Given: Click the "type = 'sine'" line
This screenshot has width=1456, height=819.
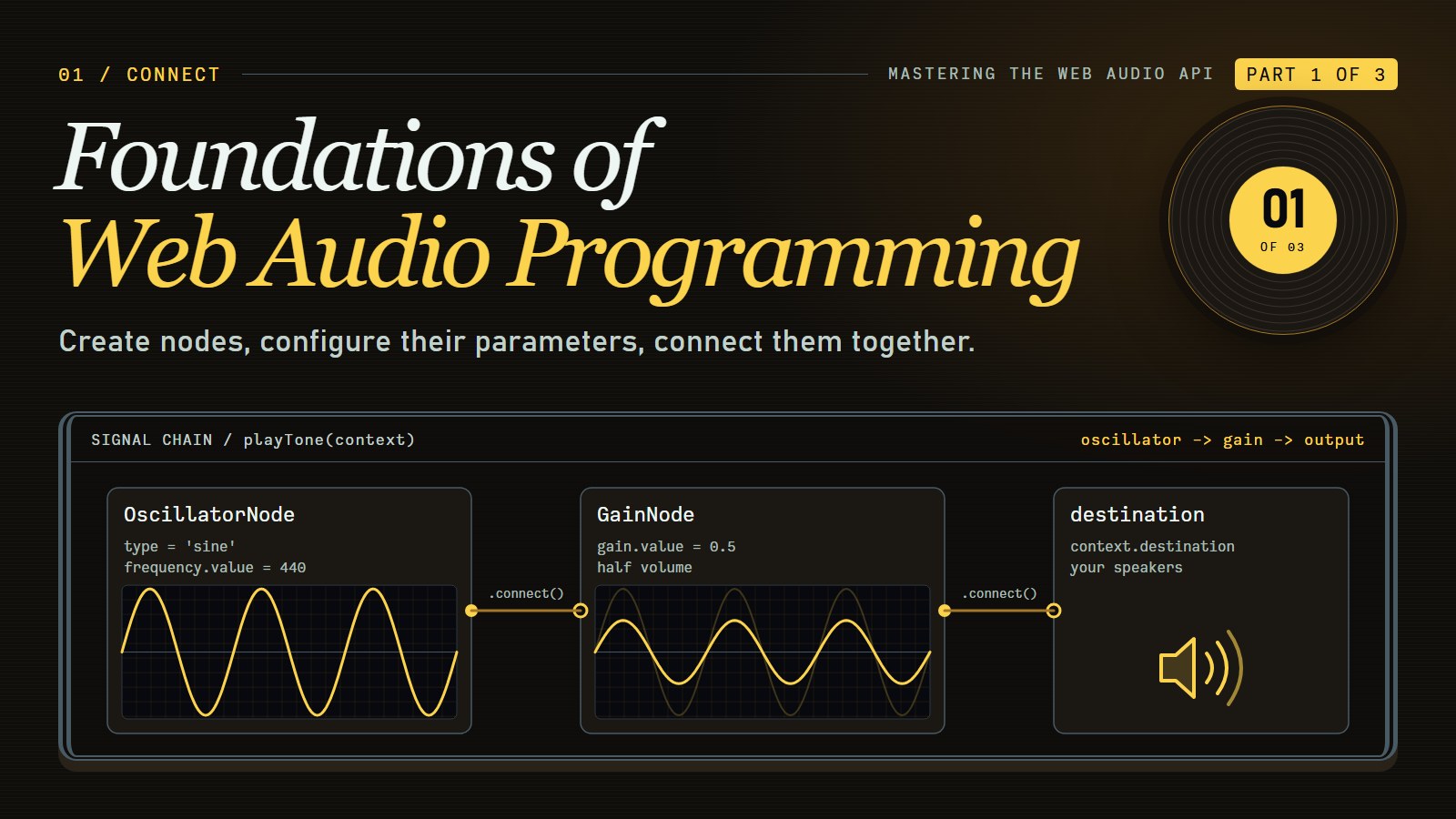Looking at the screenshot, I should [x=180, y=546].
